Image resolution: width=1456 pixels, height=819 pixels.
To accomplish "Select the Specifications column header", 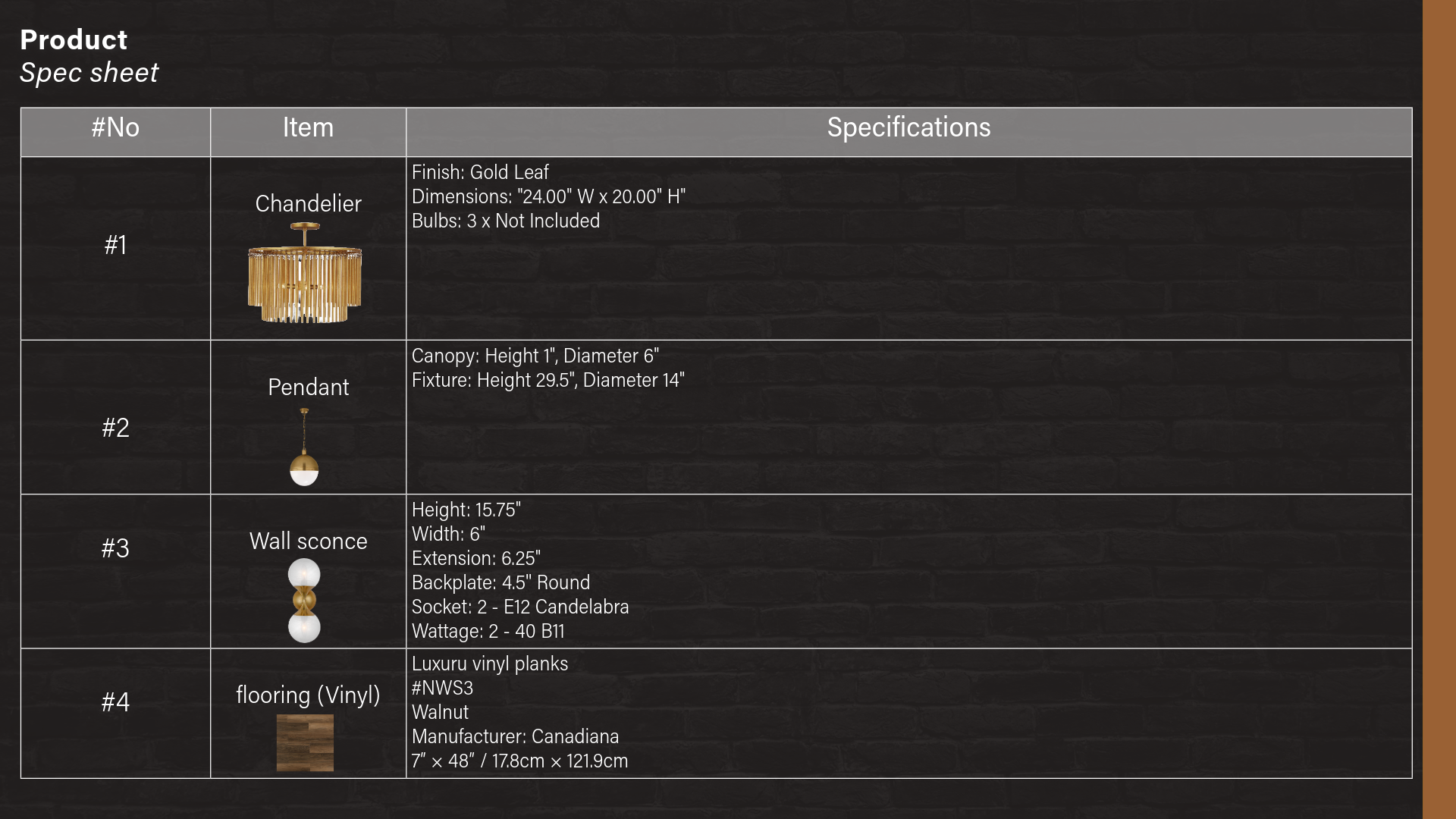I will click(x=908, y=127).
